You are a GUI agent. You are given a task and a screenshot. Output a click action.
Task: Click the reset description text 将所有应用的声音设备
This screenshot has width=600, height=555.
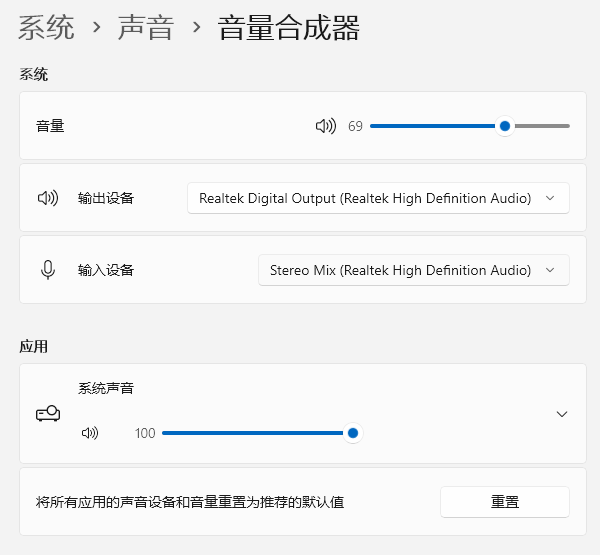pyautogui.click(x=190, y=502)
